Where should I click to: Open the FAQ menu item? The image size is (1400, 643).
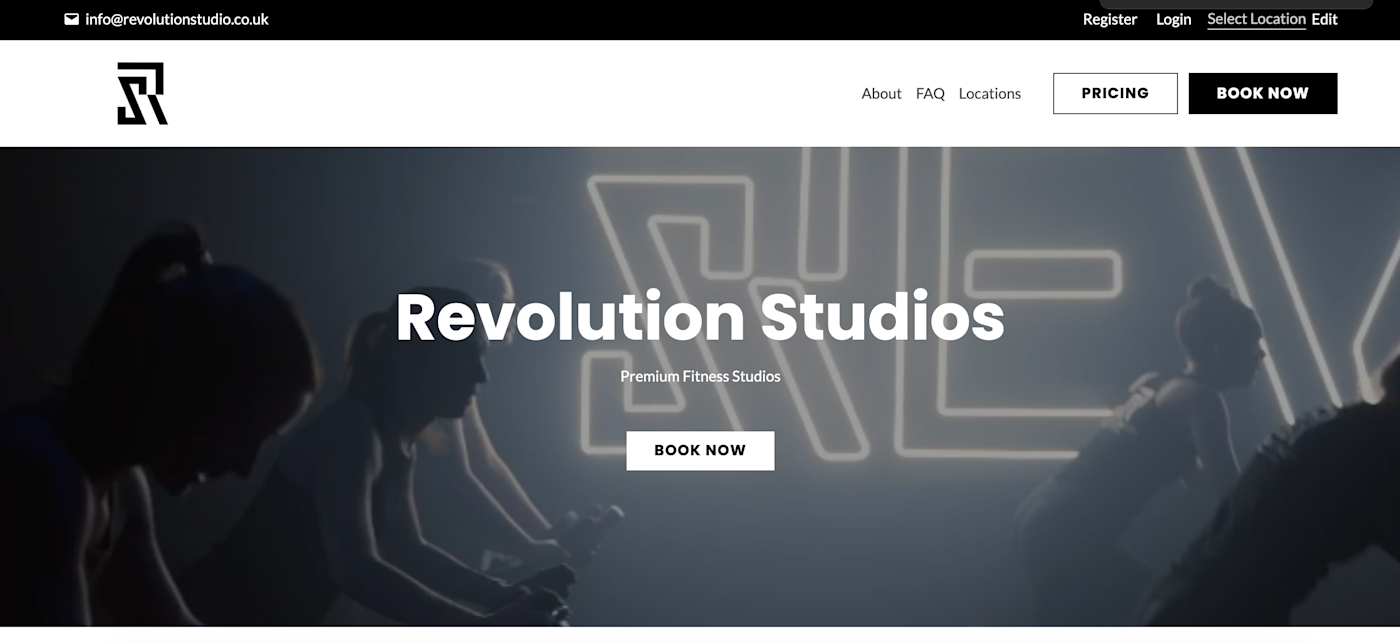point(930,93)
